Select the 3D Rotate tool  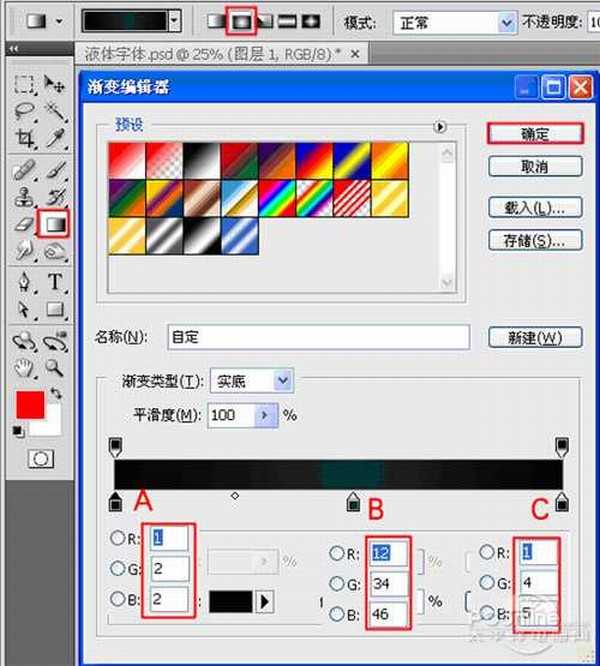pyautogui.click(x=24, y=341)
